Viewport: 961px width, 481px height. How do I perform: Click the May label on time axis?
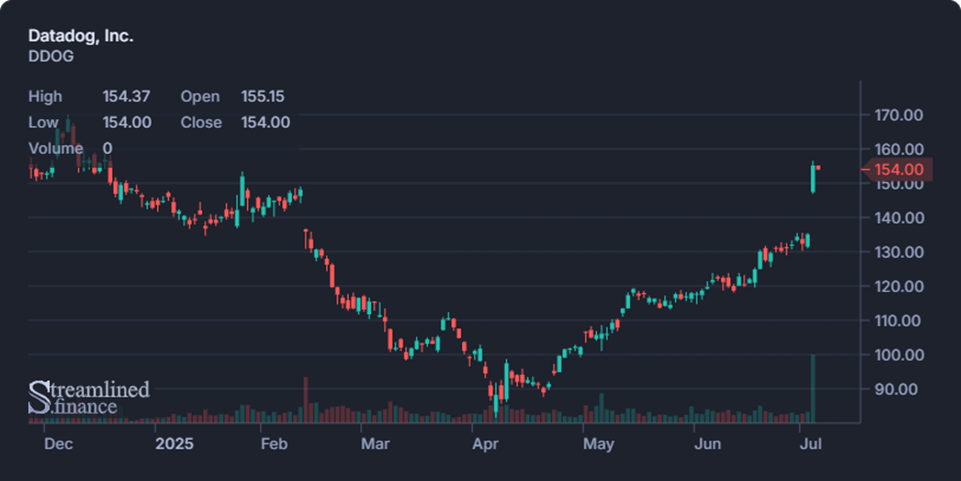(x=598, y=444)
